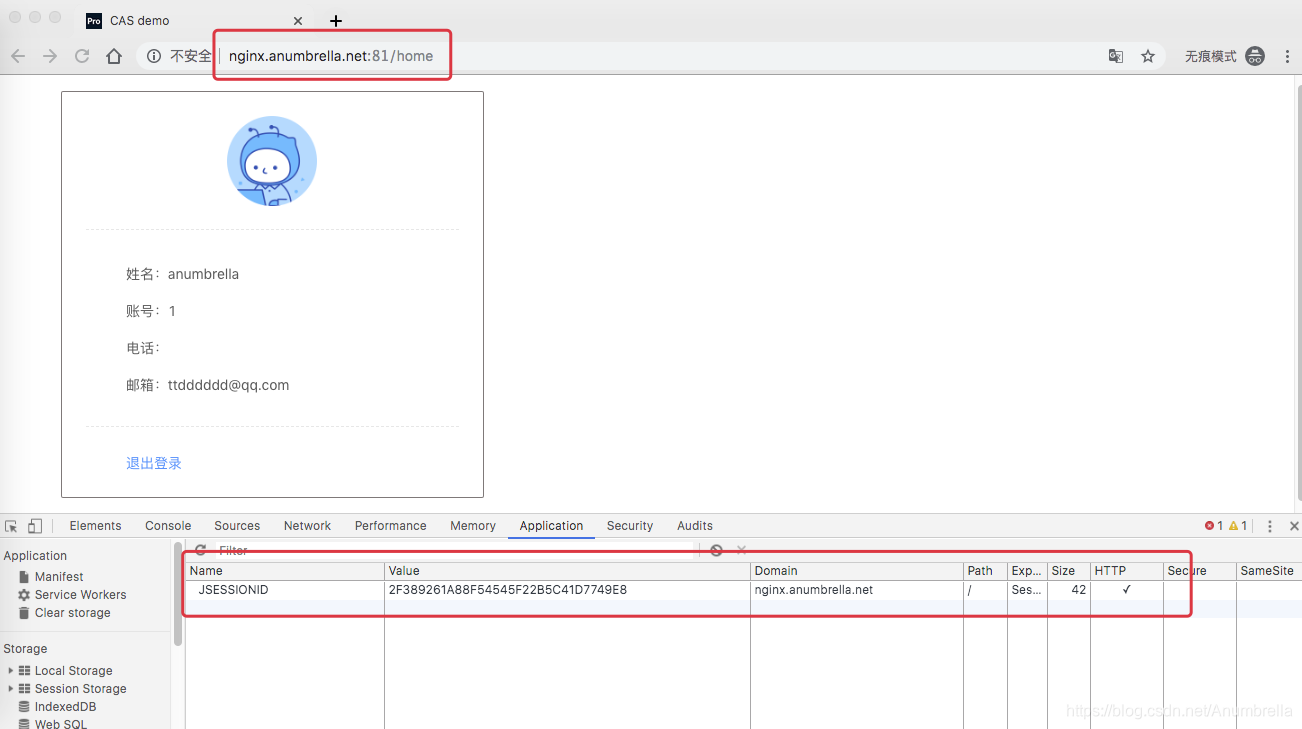1302x729 pixels.
Task: Click the HTTP checkmark in JSESSIONID row
Action: tap(1127, 590)
